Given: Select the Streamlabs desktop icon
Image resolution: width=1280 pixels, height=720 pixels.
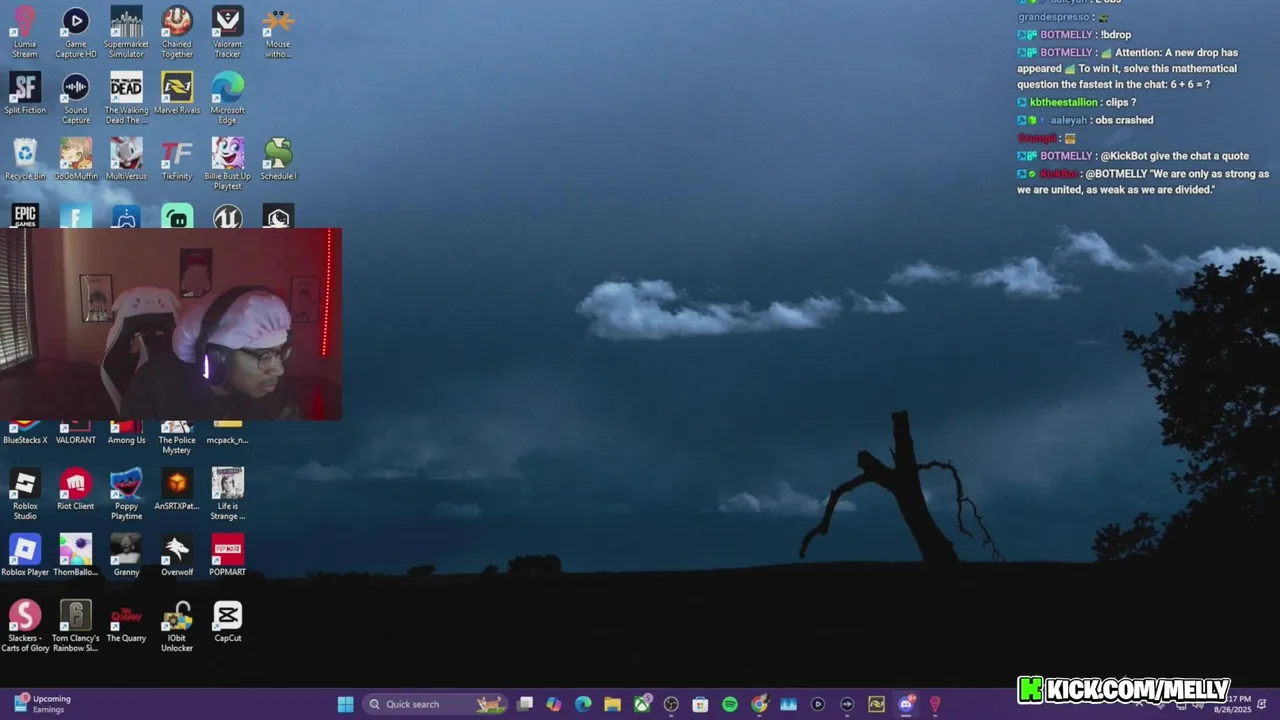Looking at the screenshot, I should 177,216.
